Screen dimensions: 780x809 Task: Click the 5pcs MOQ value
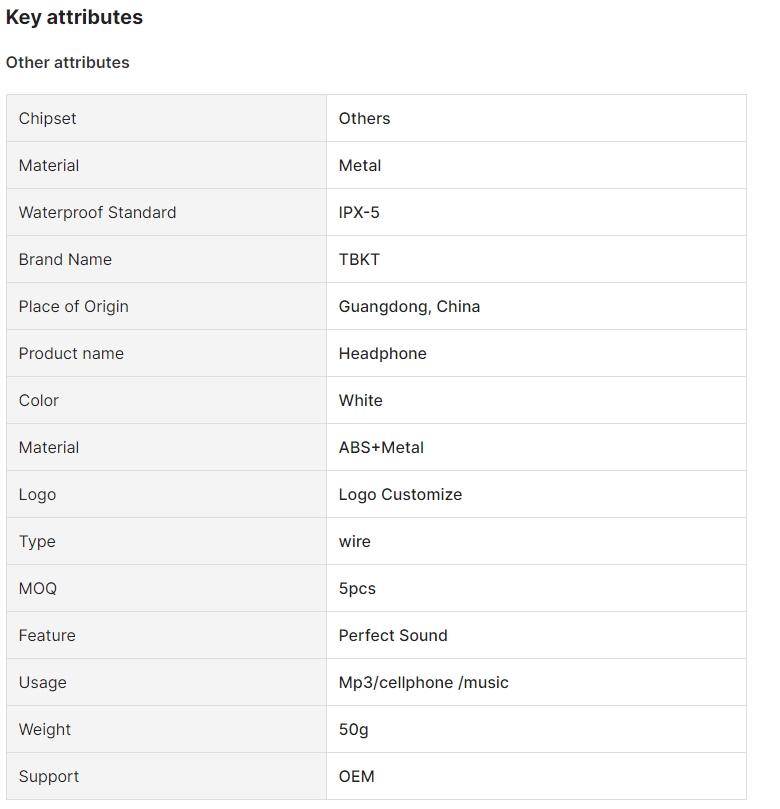pyautogui.click(x=357, y=588)
